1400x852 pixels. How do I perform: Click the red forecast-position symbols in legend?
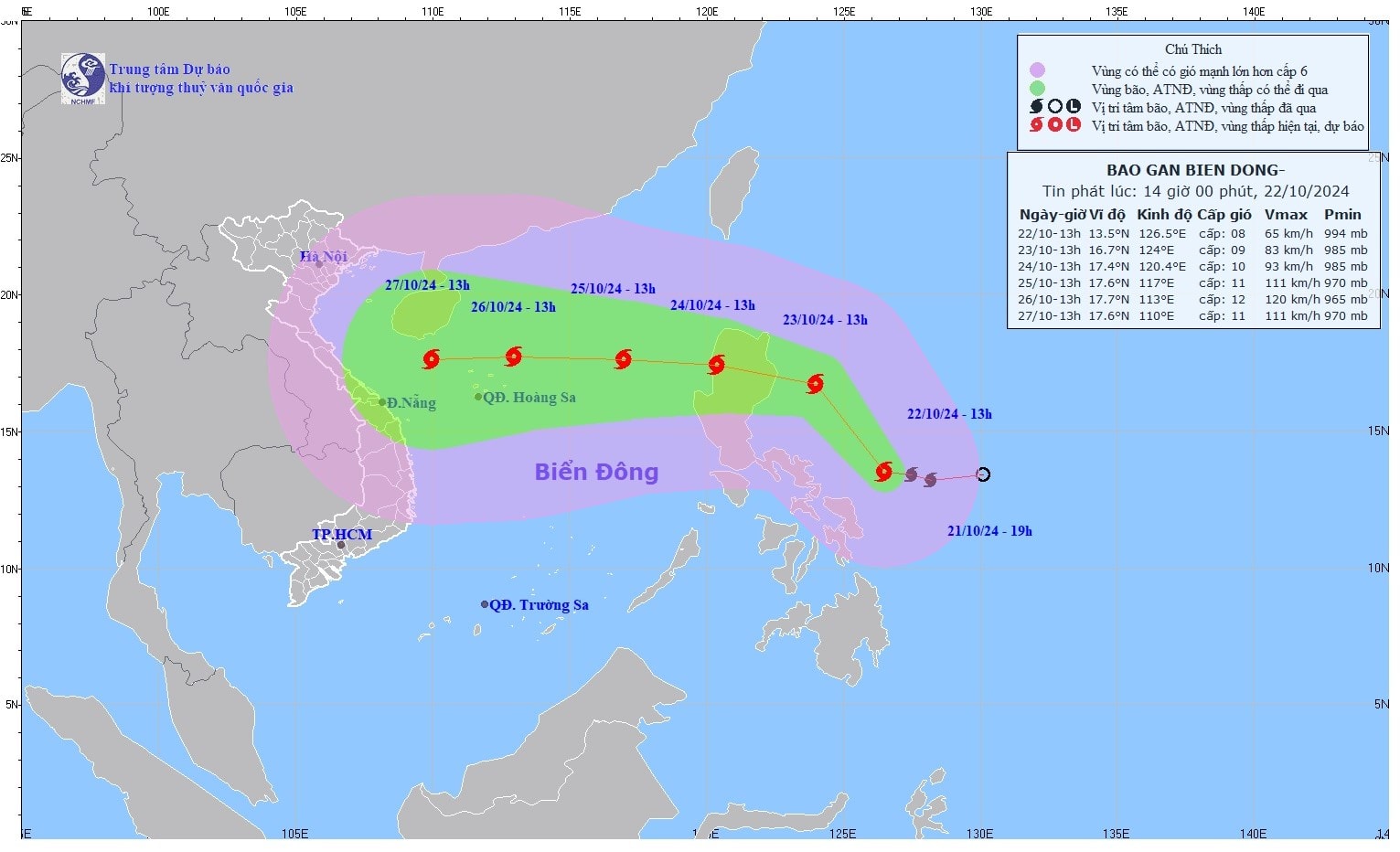[x=1054, y=125]
